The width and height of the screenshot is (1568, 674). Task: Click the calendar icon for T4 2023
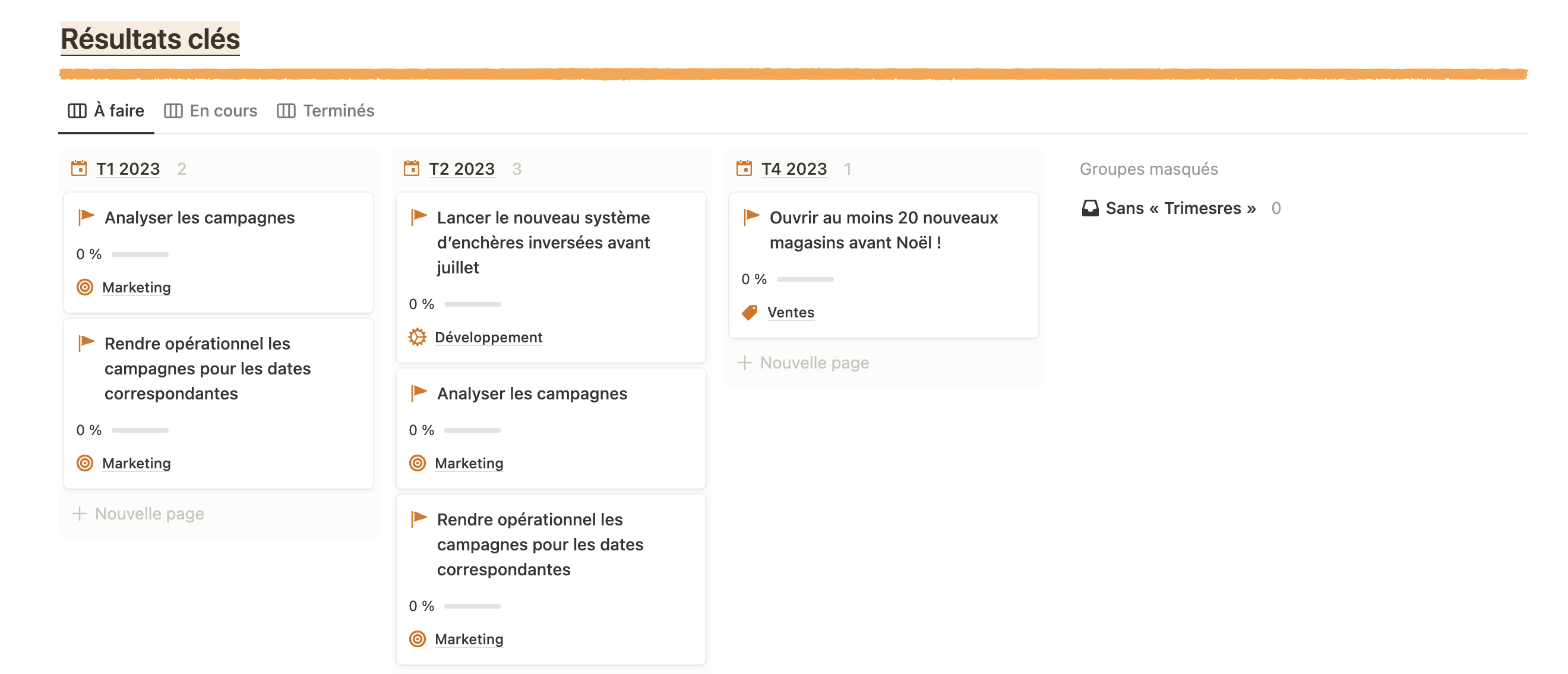coord(744,168)
